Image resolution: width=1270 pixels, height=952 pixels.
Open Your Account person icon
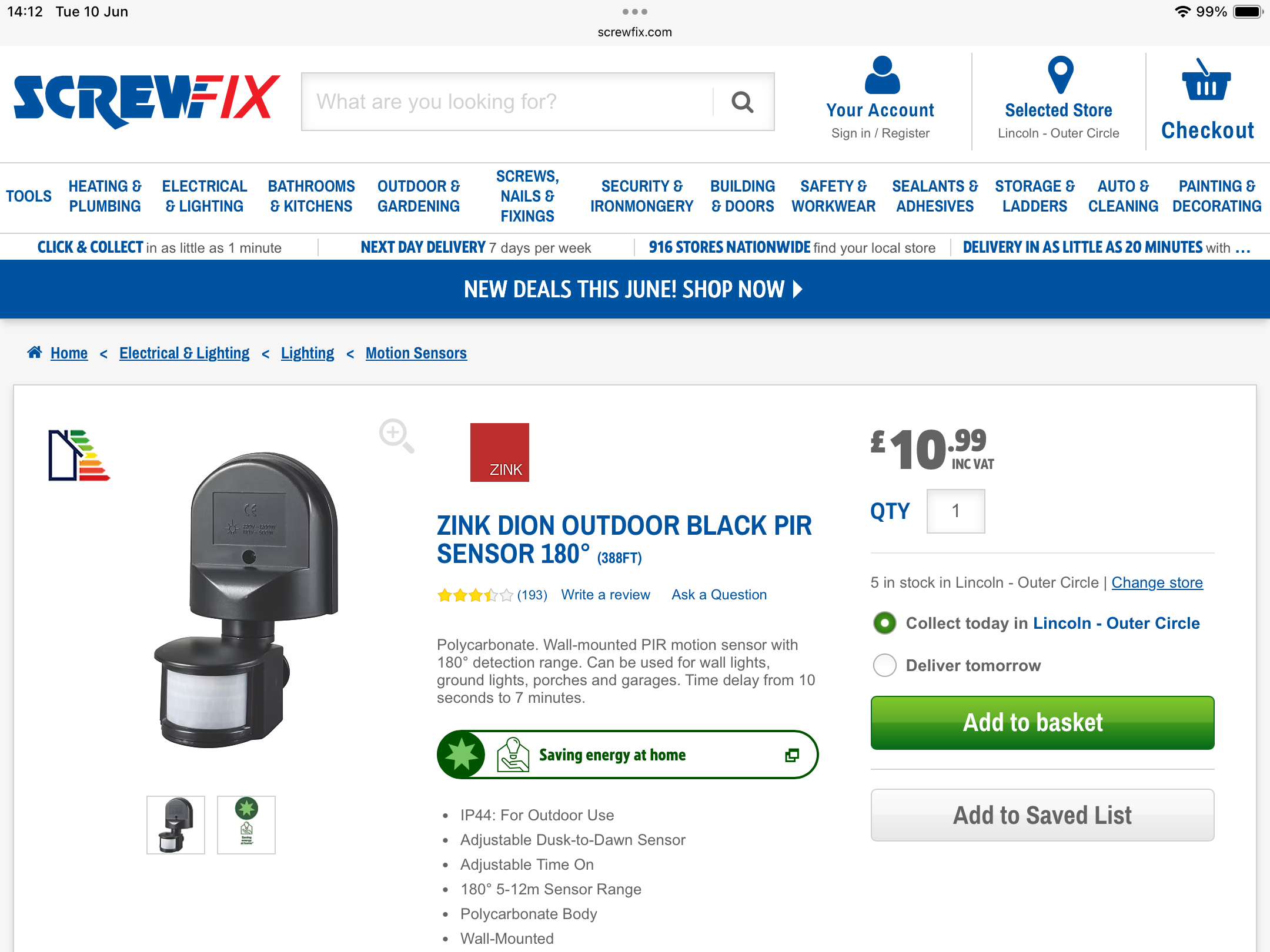click(x=882, y=75)
